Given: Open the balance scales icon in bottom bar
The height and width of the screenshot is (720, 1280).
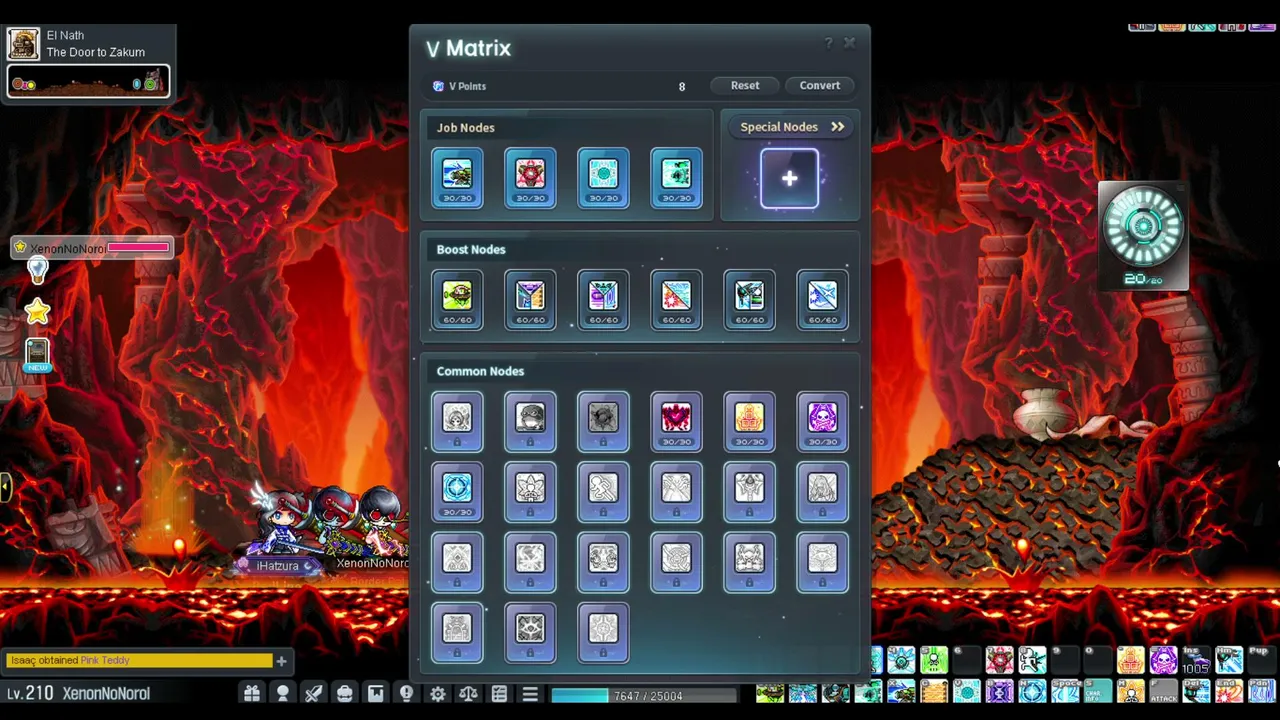Looking at the screenshot, I should pyautogui.click(x=468, y=694).
